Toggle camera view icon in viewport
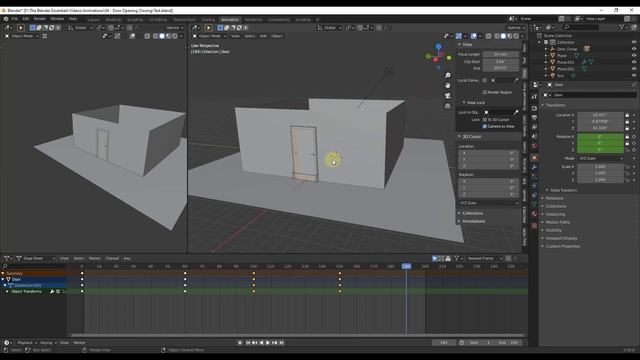640x360 pixels. 448,96
